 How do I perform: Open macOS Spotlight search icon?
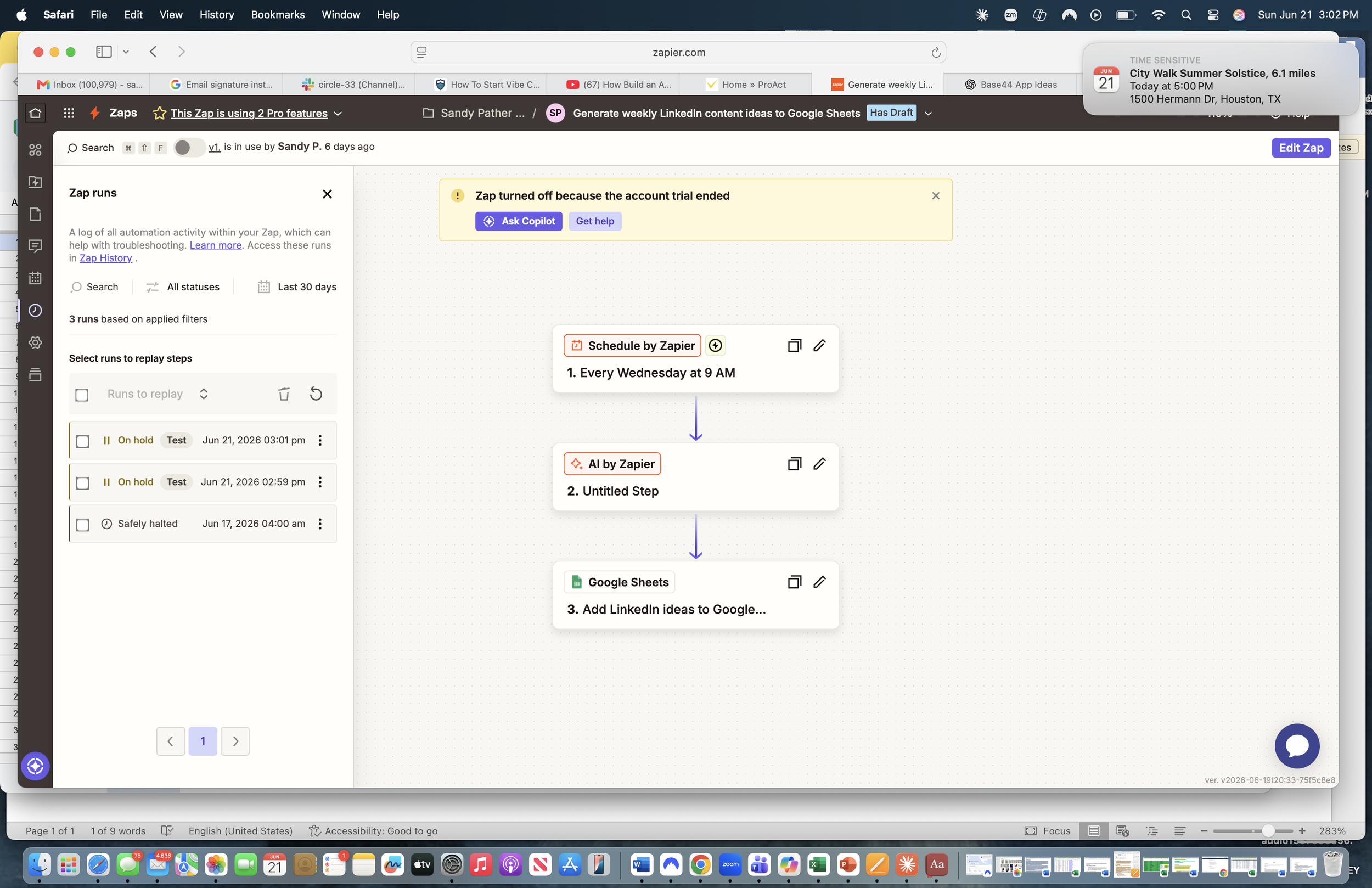coord(1187,15)
